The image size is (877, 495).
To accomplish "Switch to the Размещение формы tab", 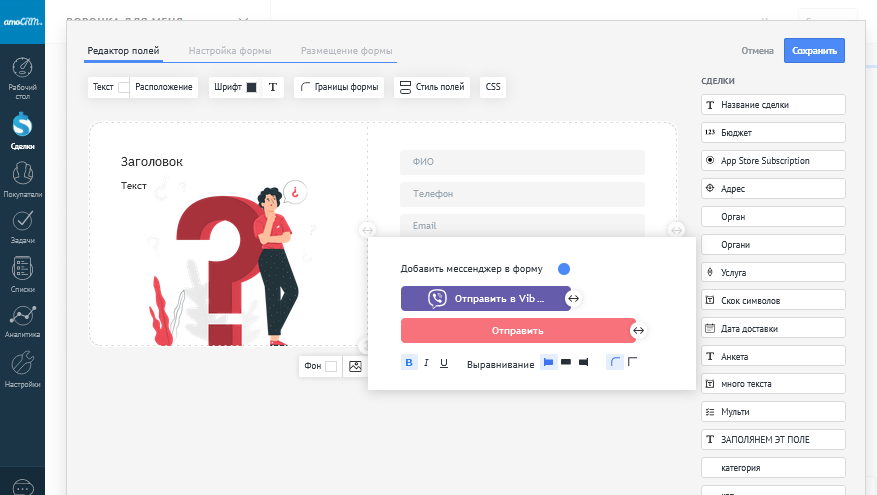I will 347,50.
